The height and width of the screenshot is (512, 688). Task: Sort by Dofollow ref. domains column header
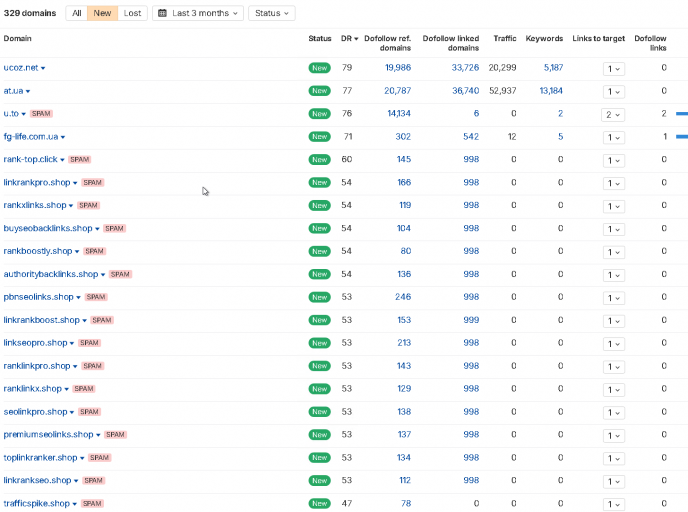pos(387,43)
